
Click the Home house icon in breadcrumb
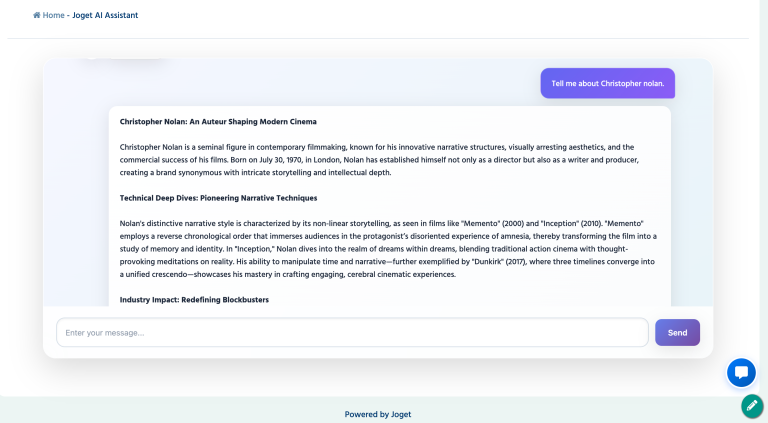37,16
